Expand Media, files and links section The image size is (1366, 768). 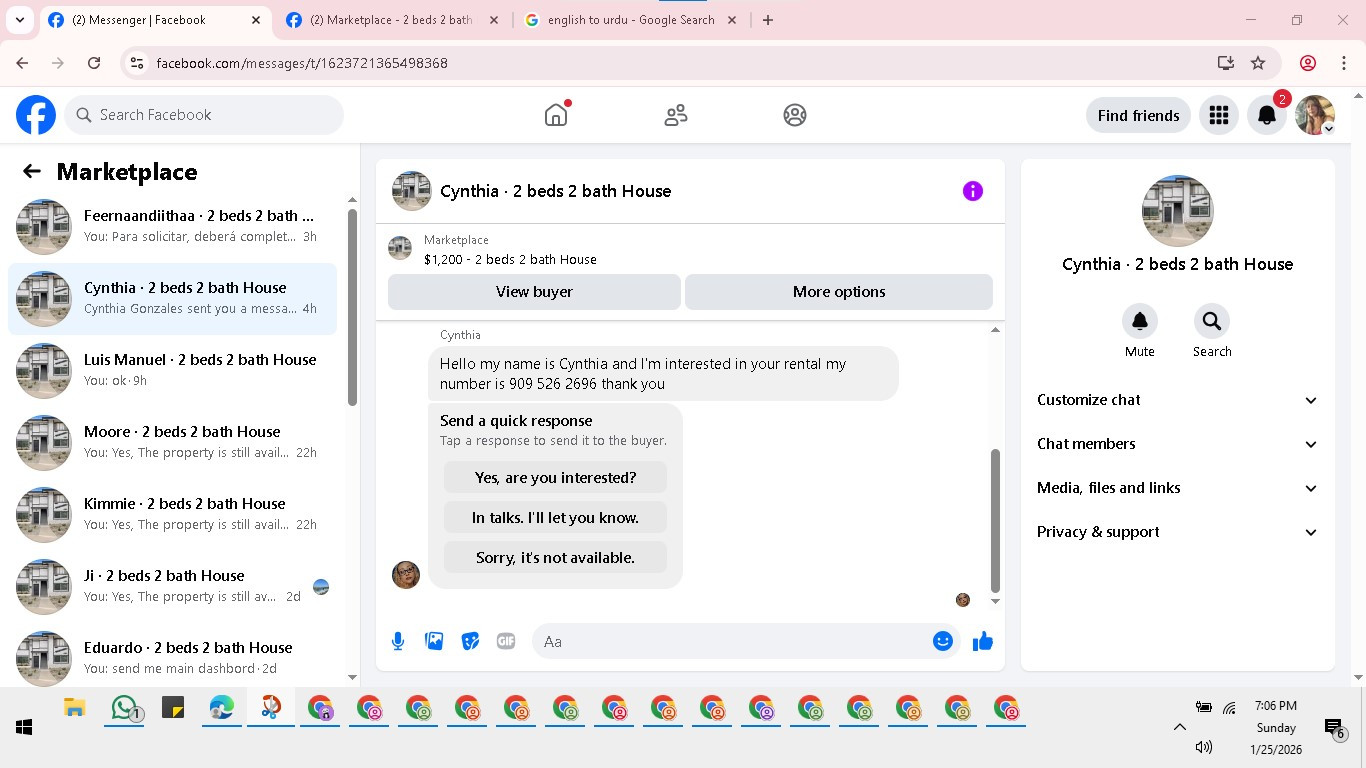coord(1178,488)
